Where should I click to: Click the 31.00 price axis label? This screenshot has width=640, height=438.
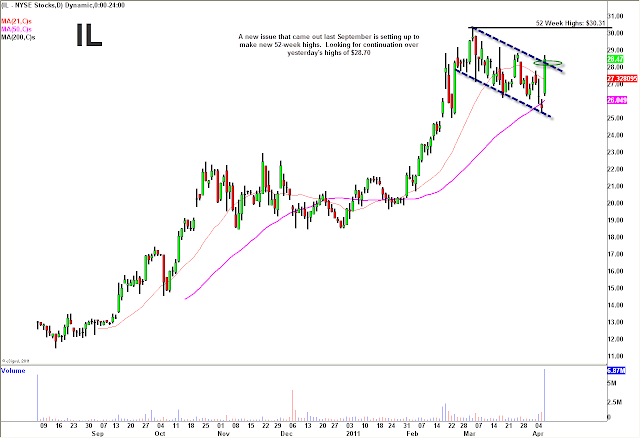(x=616, y=16)
